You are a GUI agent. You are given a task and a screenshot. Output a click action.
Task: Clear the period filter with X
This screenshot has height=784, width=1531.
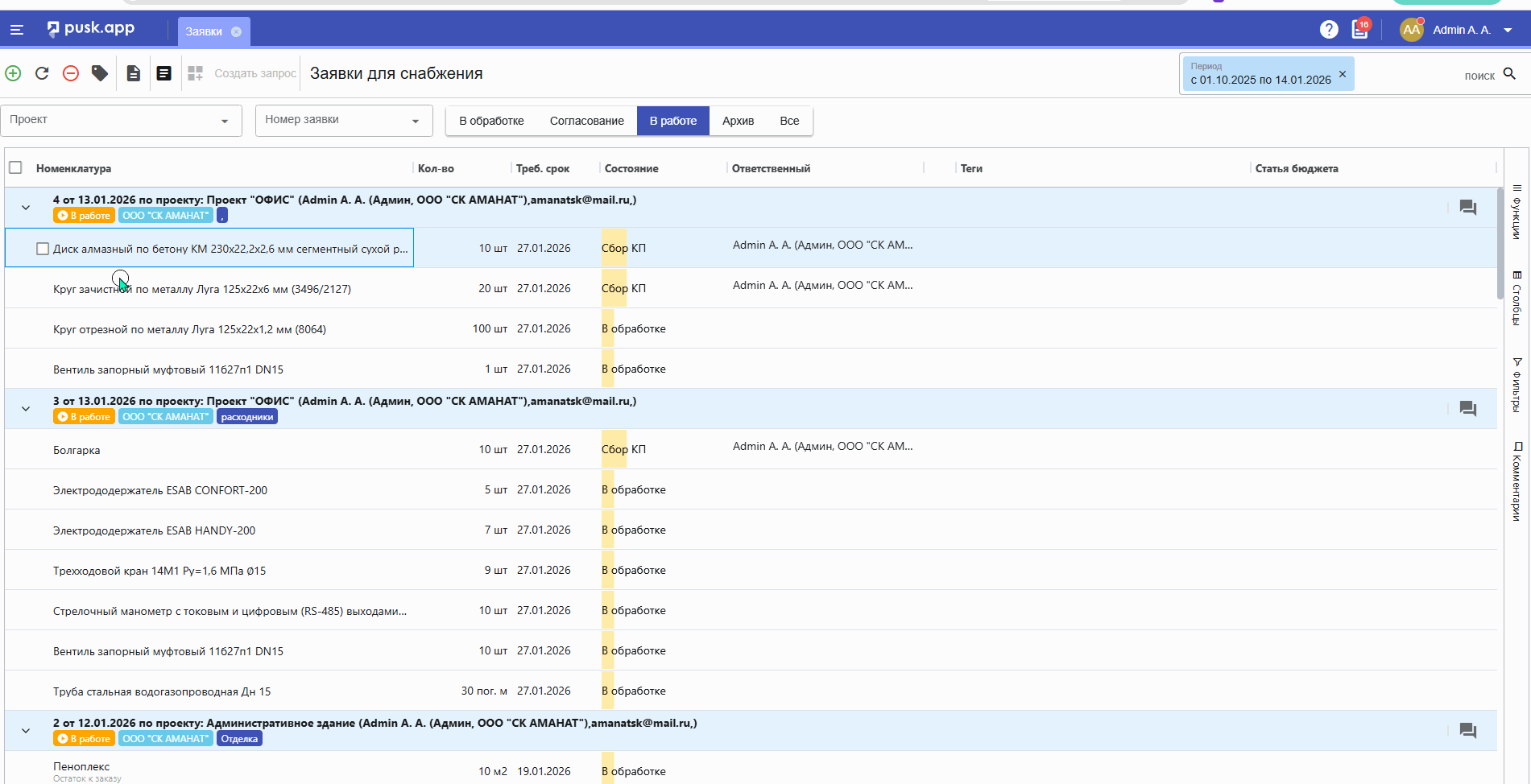coord(1343,74)
